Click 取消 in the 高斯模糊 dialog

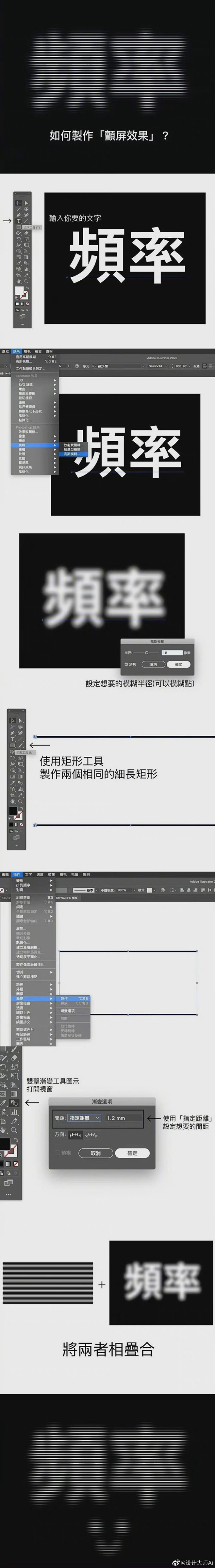click(154, 665)
